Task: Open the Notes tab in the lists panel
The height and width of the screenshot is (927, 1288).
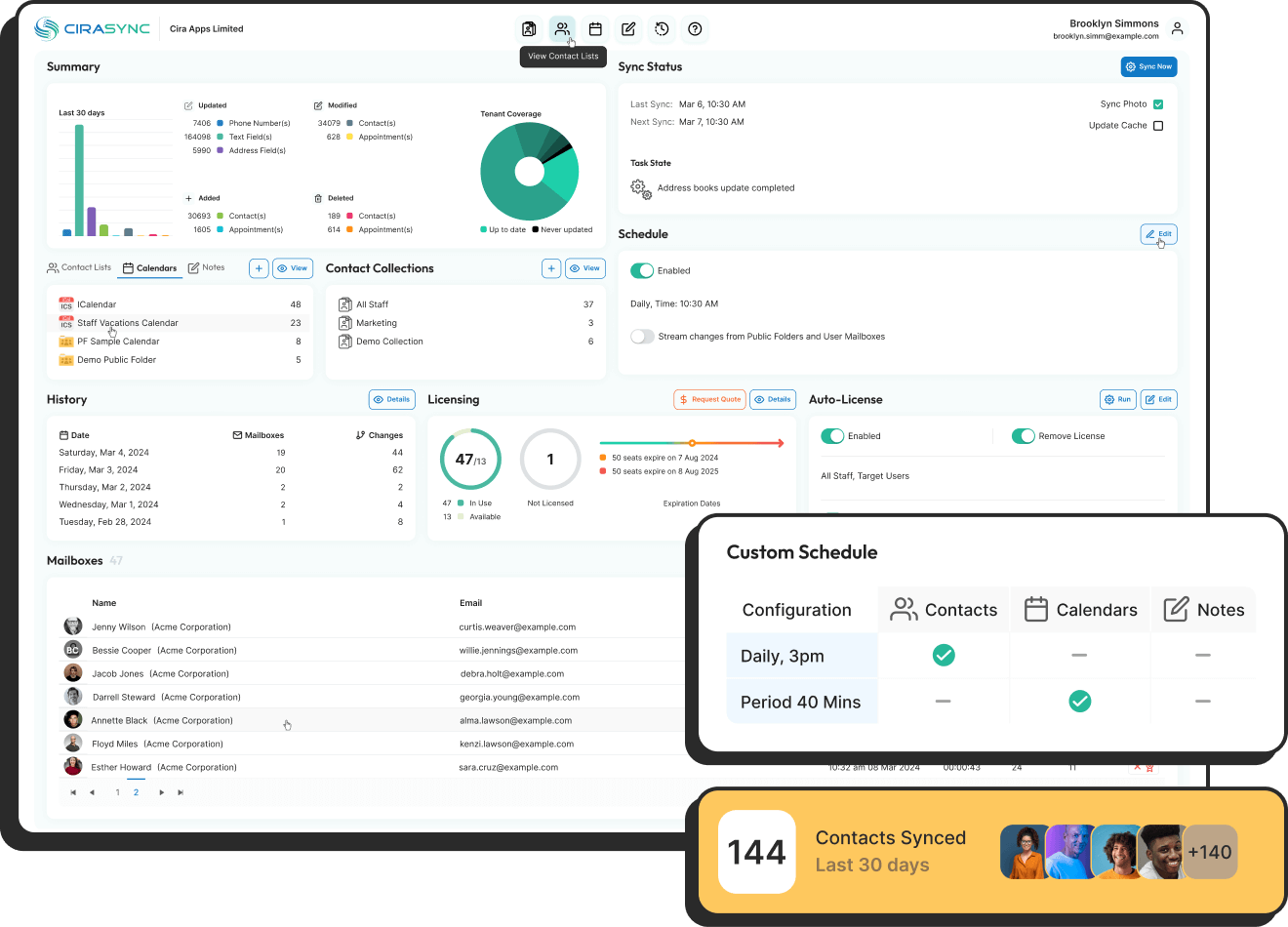Action: pos(207,267)
